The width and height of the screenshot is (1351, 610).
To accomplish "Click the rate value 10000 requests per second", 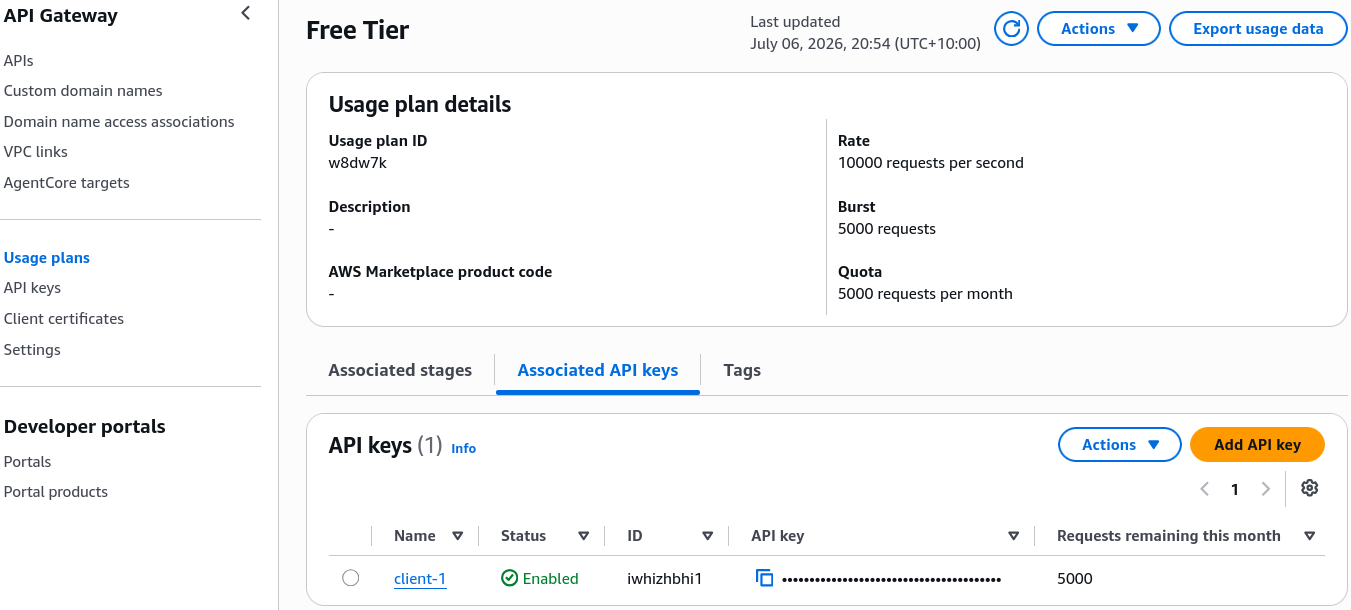I will 931,163.
